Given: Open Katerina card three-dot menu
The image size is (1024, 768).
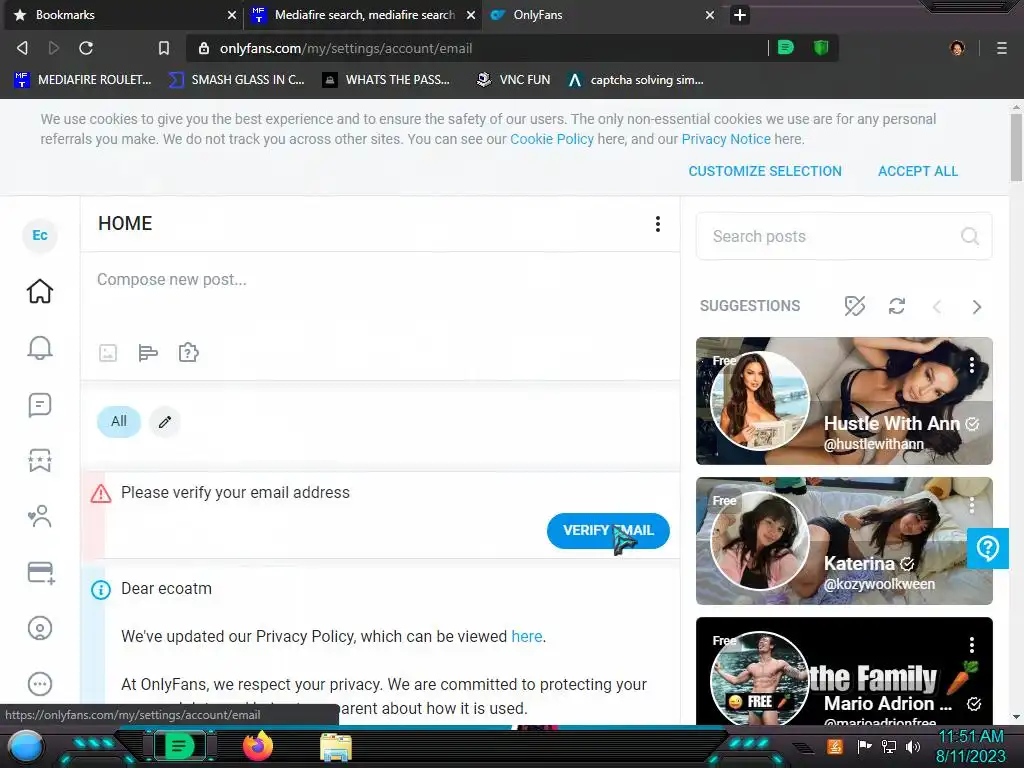Looking at the screenshot, I should 972,505.
